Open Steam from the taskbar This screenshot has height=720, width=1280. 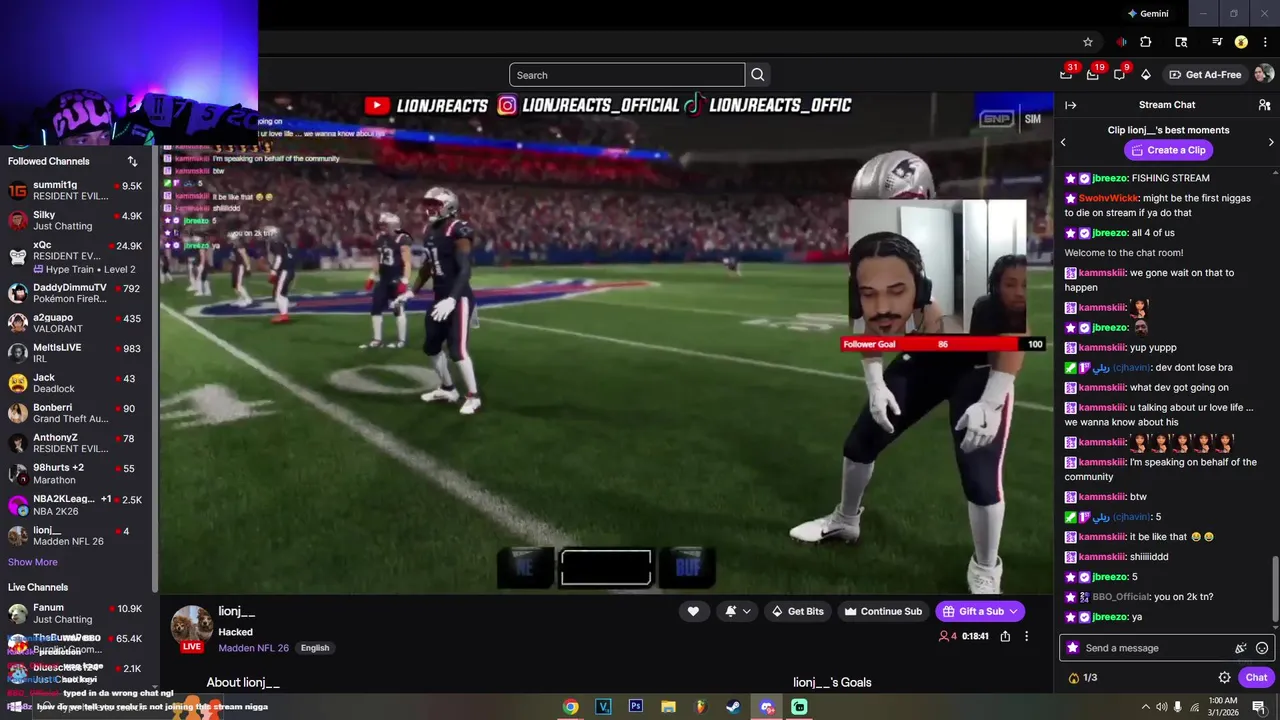click(734, 706)
